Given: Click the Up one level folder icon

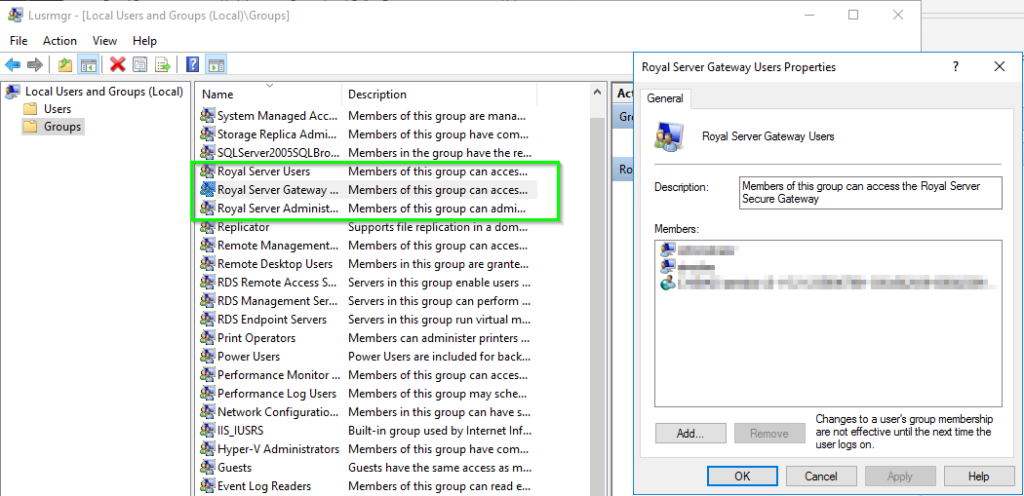Looking at the screenshot, I should 65,65.
